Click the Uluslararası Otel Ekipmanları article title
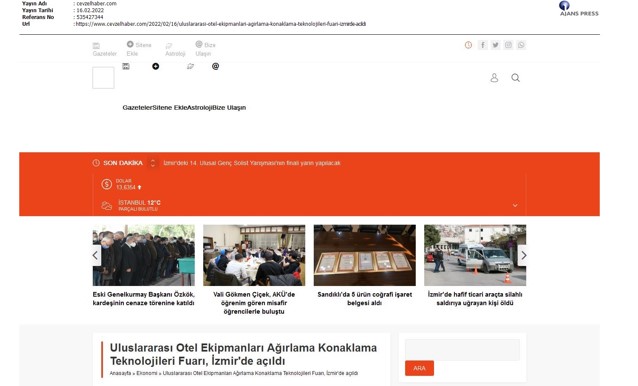Screen dimensions: 638x386 coord(243,354)
